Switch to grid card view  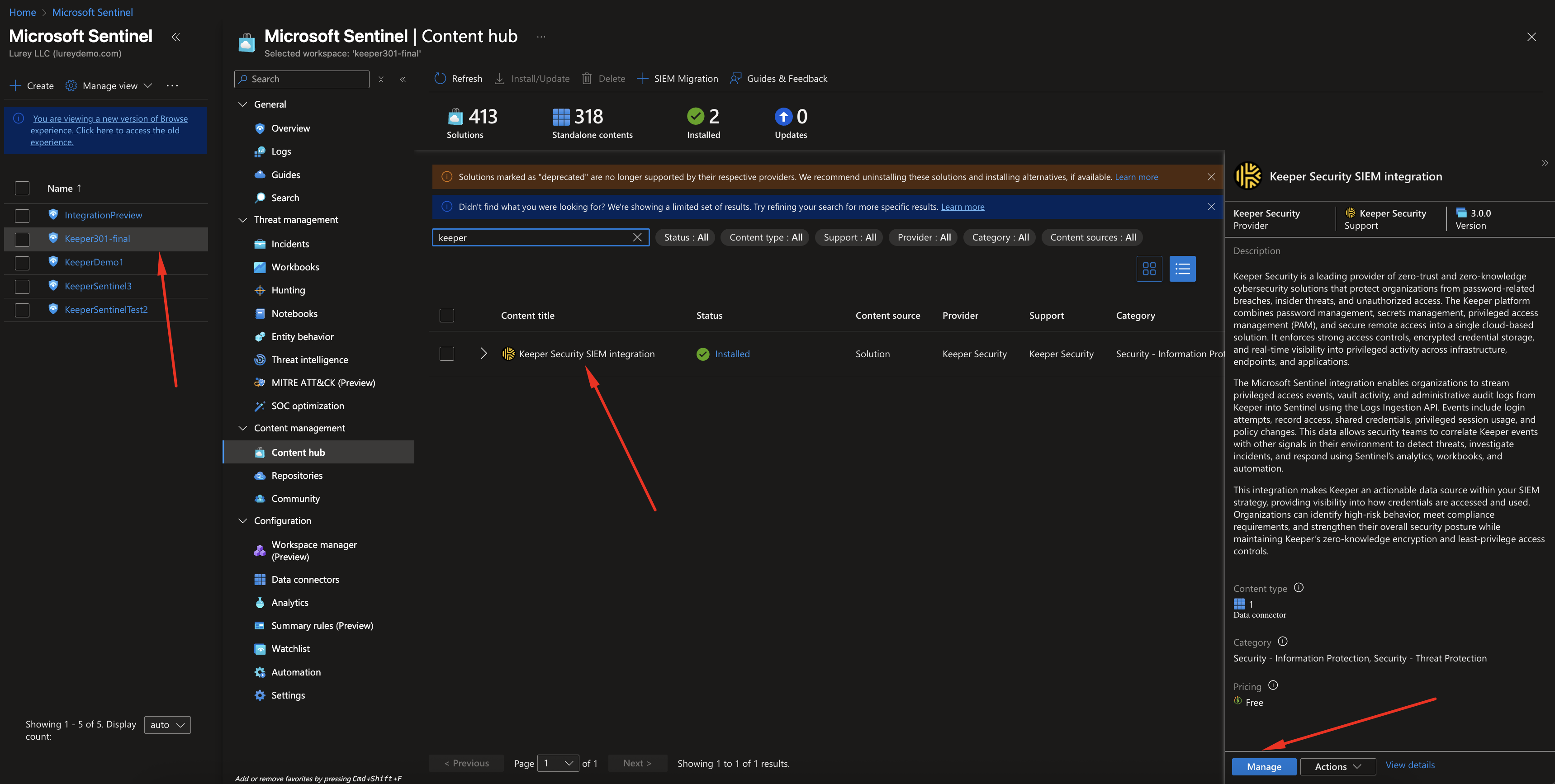[1149, 269]
